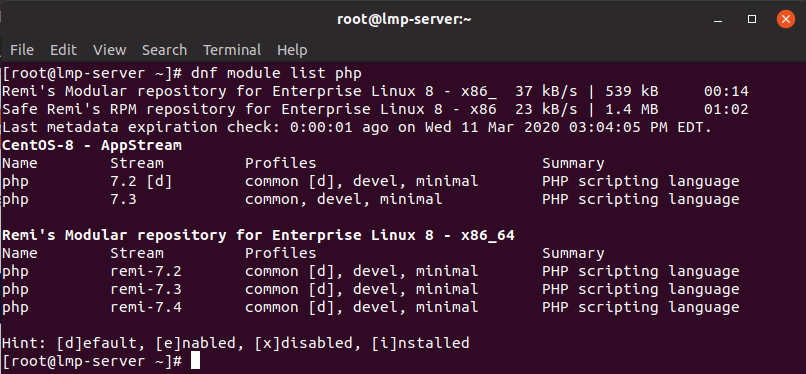Viewport: 806px width, 374px height.
Task: Click download time '00:14'
Action: tap(726, 91)
